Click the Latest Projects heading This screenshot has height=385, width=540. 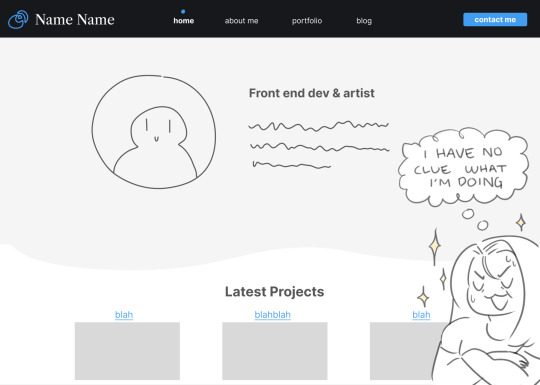pyautogui.click(x=274, y=292)
